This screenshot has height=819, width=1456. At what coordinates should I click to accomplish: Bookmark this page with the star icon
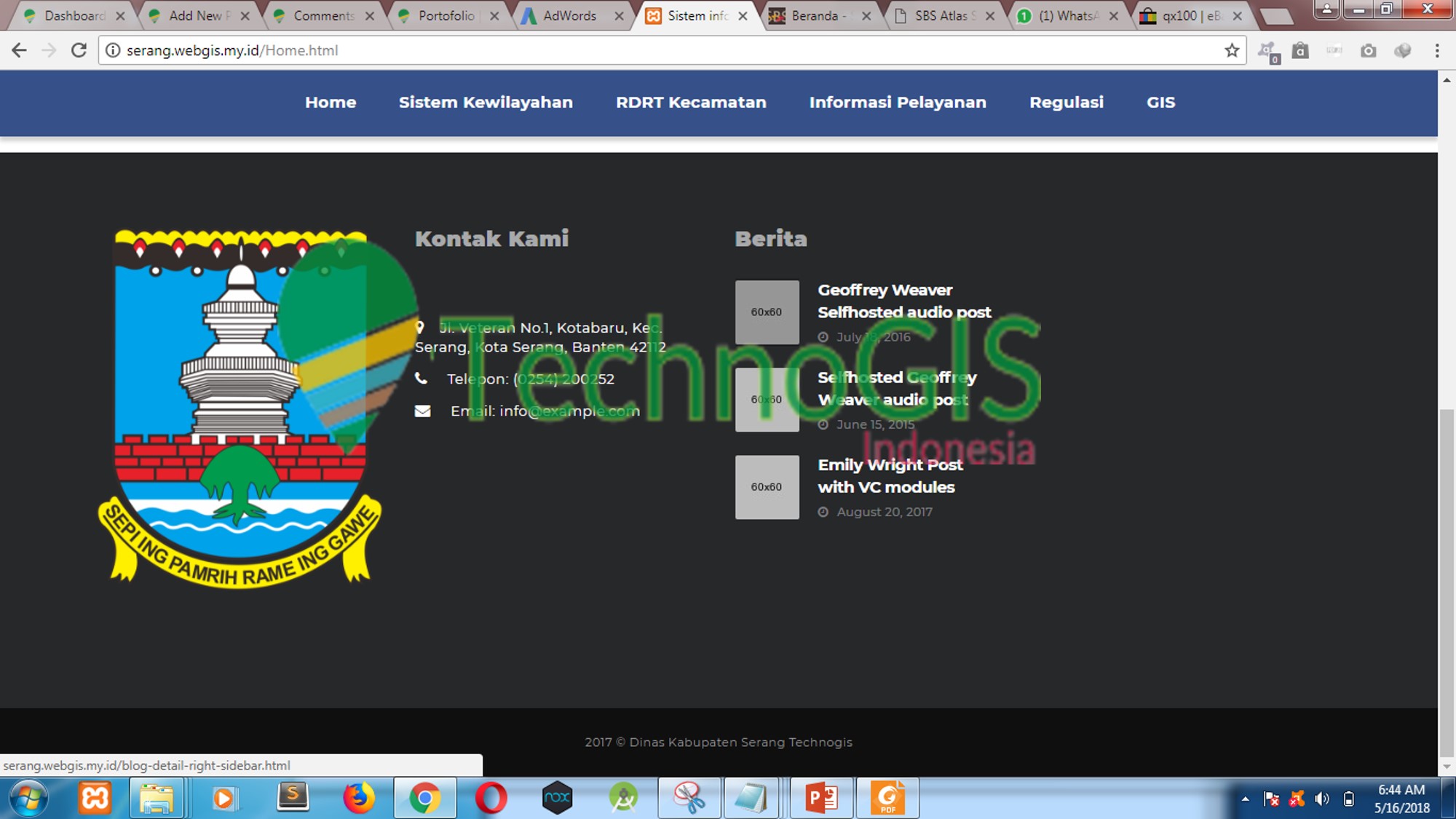[x=1232, y=50]
